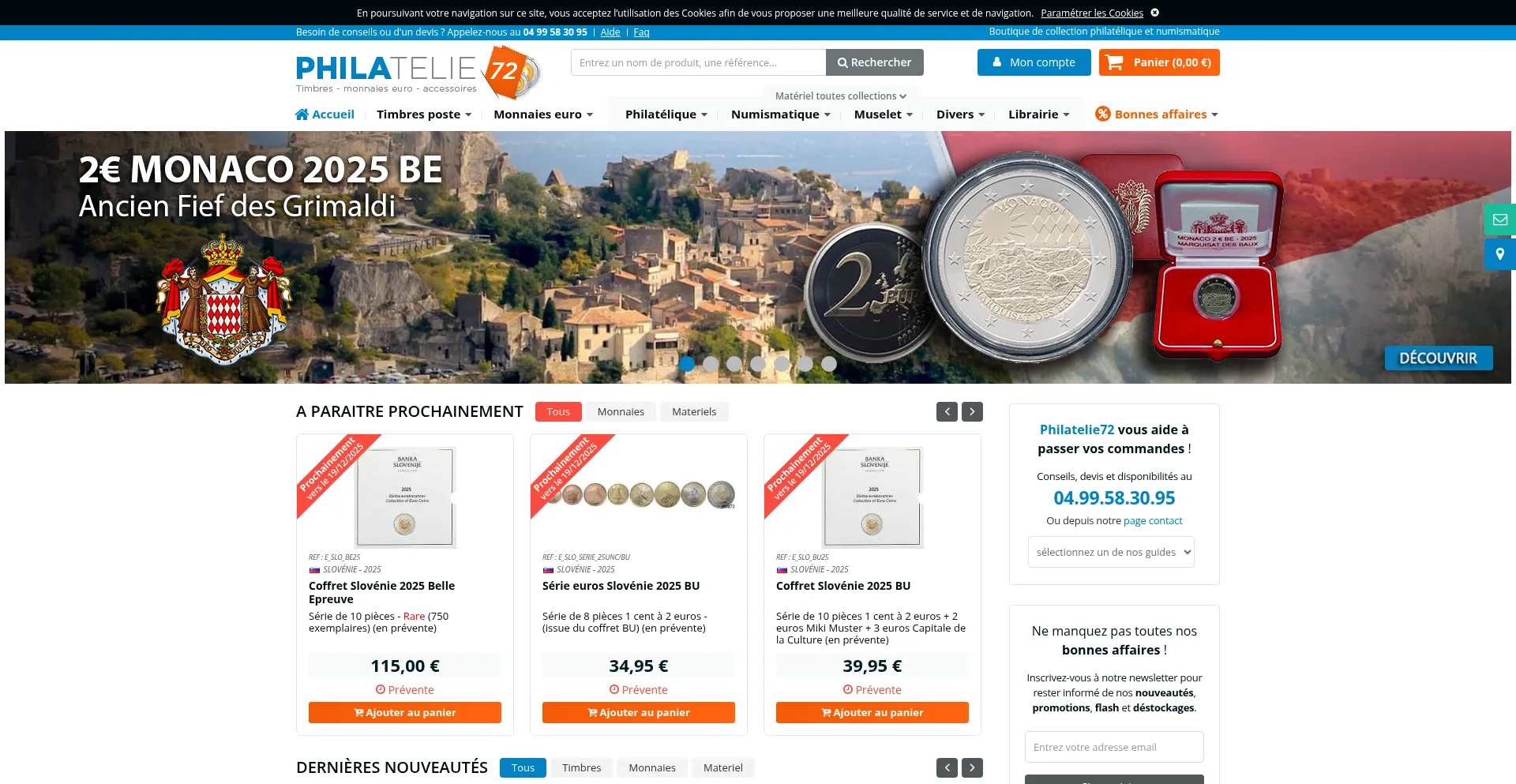
Task: Go to next upcoming products with right arrow
Action: (x=972, y=411)
